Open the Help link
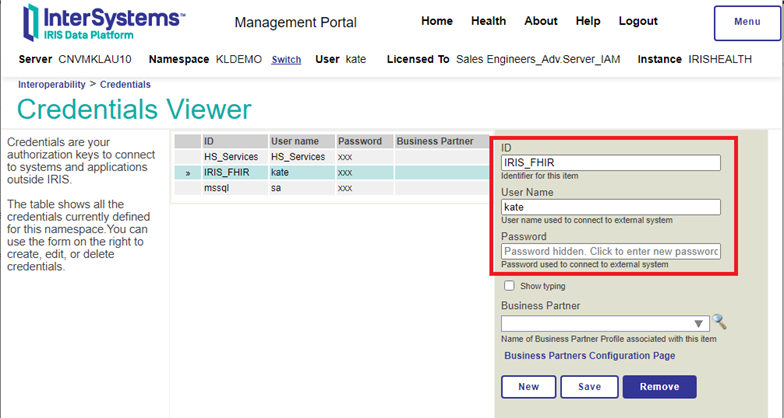Screen dimensions: 784x418 (588, 21)
